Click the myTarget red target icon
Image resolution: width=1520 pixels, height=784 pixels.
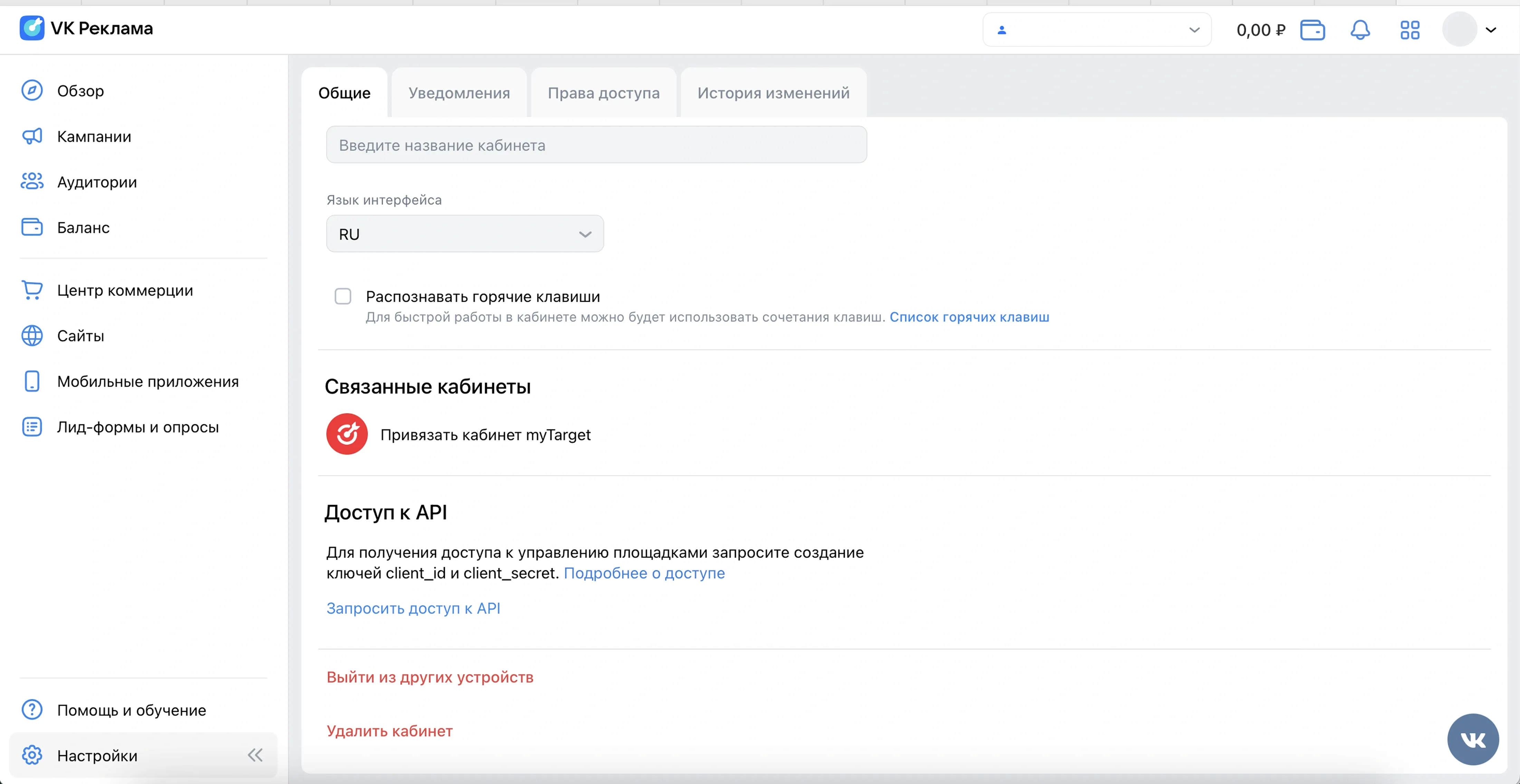347,434
